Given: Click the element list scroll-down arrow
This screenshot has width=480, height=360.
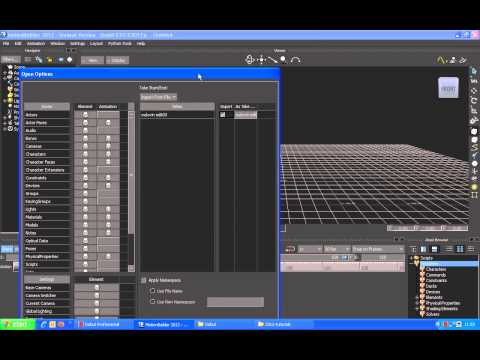Looking at the screenshot, I should point(131,268).
